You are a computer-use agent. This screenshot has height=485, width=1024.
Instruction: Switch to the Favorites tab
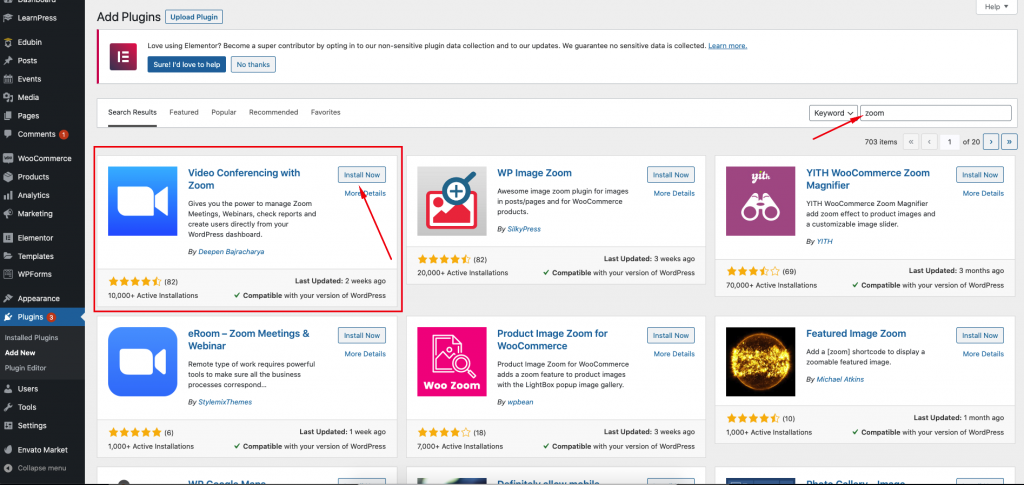tap(325, 112)
